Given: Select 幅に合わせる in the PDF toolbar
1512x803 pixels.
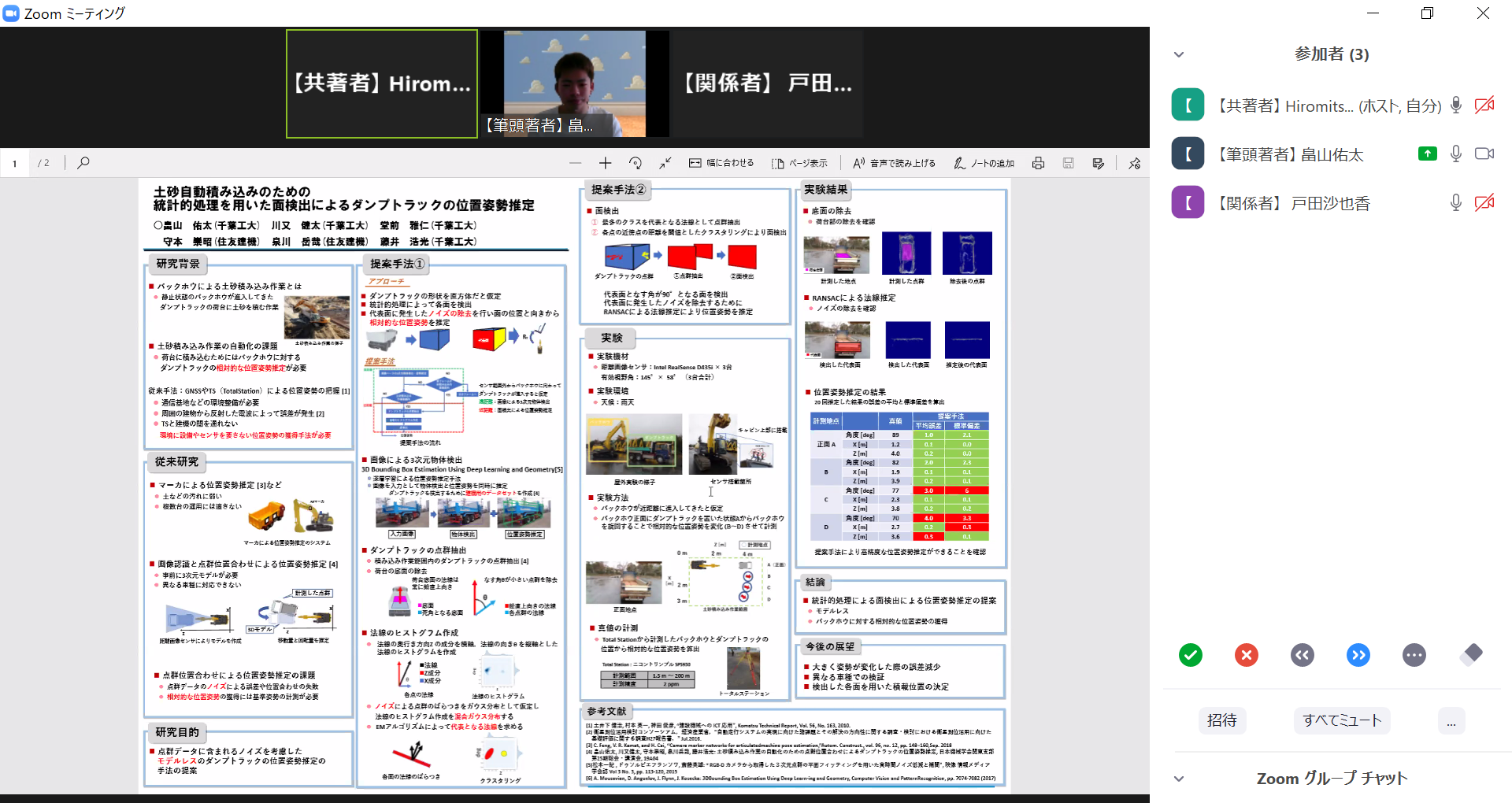Looking at the screenshot, I should click(721, 163).
